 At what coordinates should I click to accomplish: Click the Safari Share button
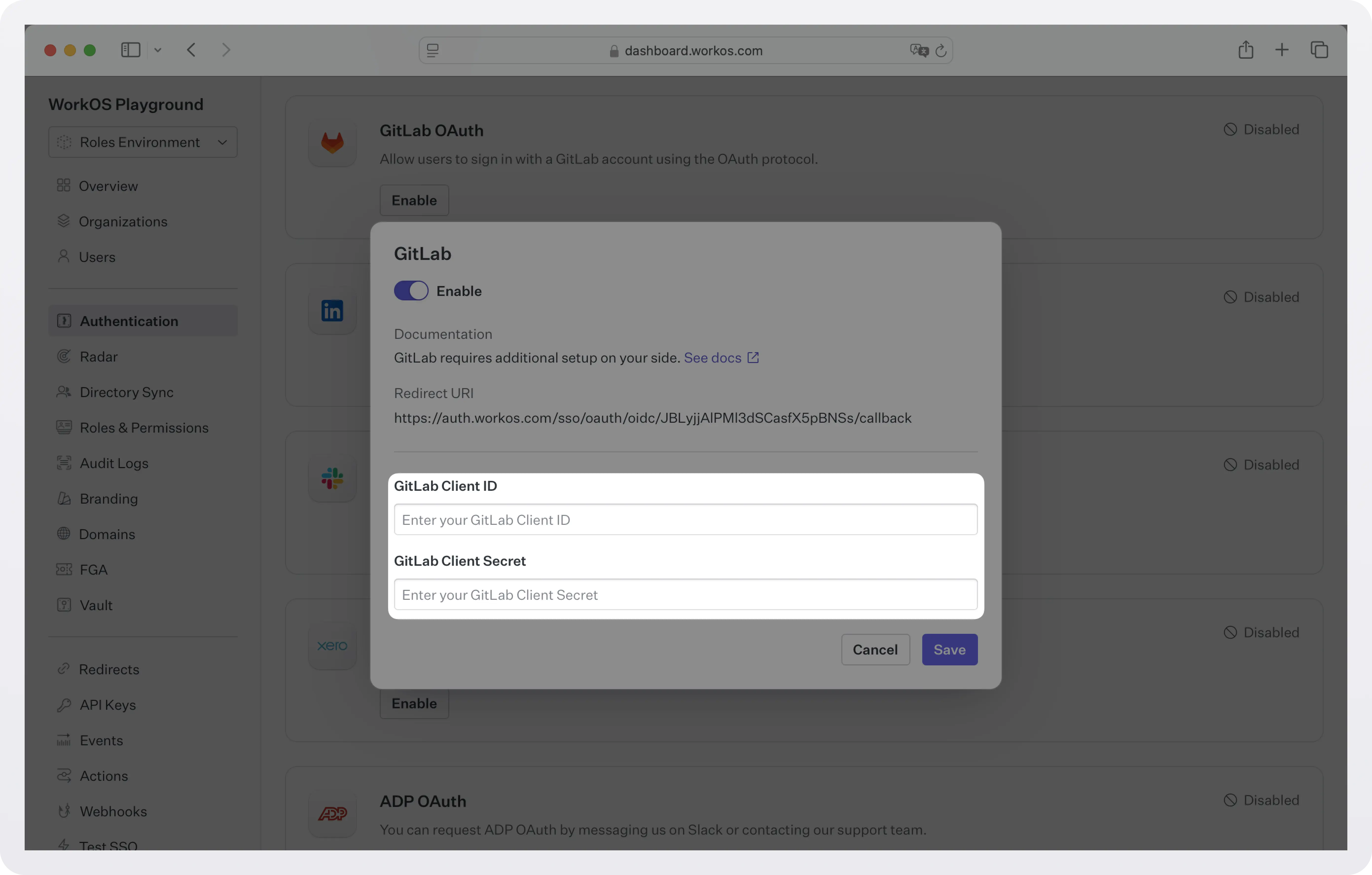[1246, 50]
